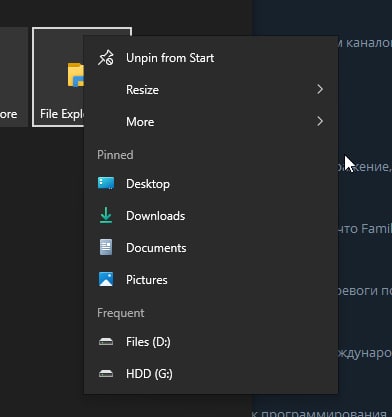Click the blue Desktop monitor icon
The width and height of the screenshot is (392, 417).
pyautogui.click(x=106, y=183)
